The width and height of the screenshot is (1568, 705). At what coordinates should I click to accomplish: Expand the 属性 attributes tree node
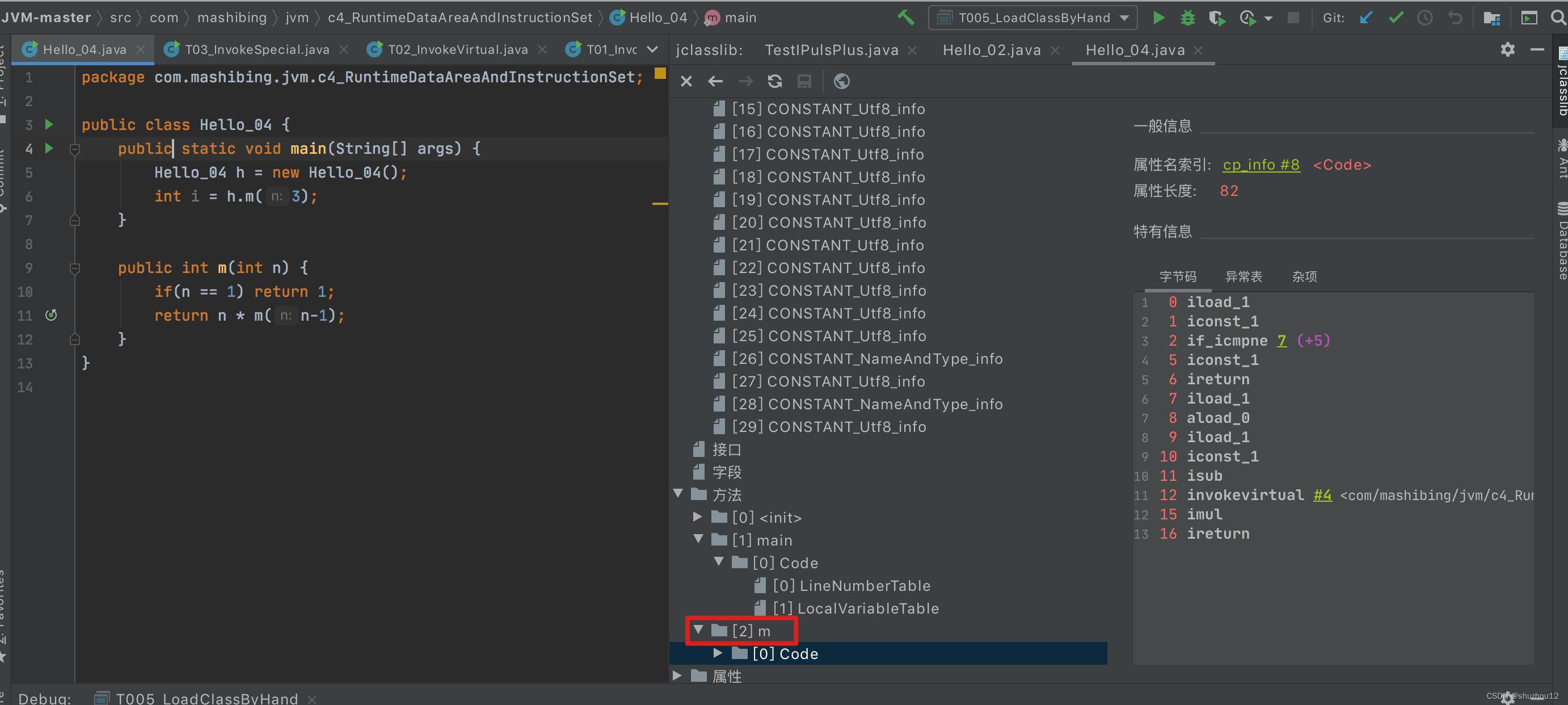(x=677, y=676)
